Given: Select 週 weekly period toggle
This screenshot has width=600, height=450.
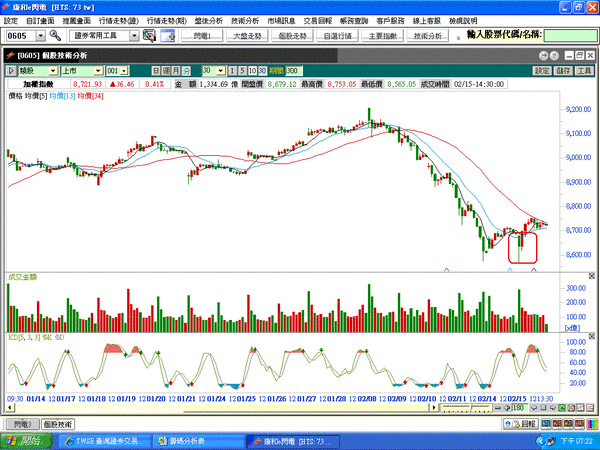Looking at the screenshot, I should click(166, 71).
